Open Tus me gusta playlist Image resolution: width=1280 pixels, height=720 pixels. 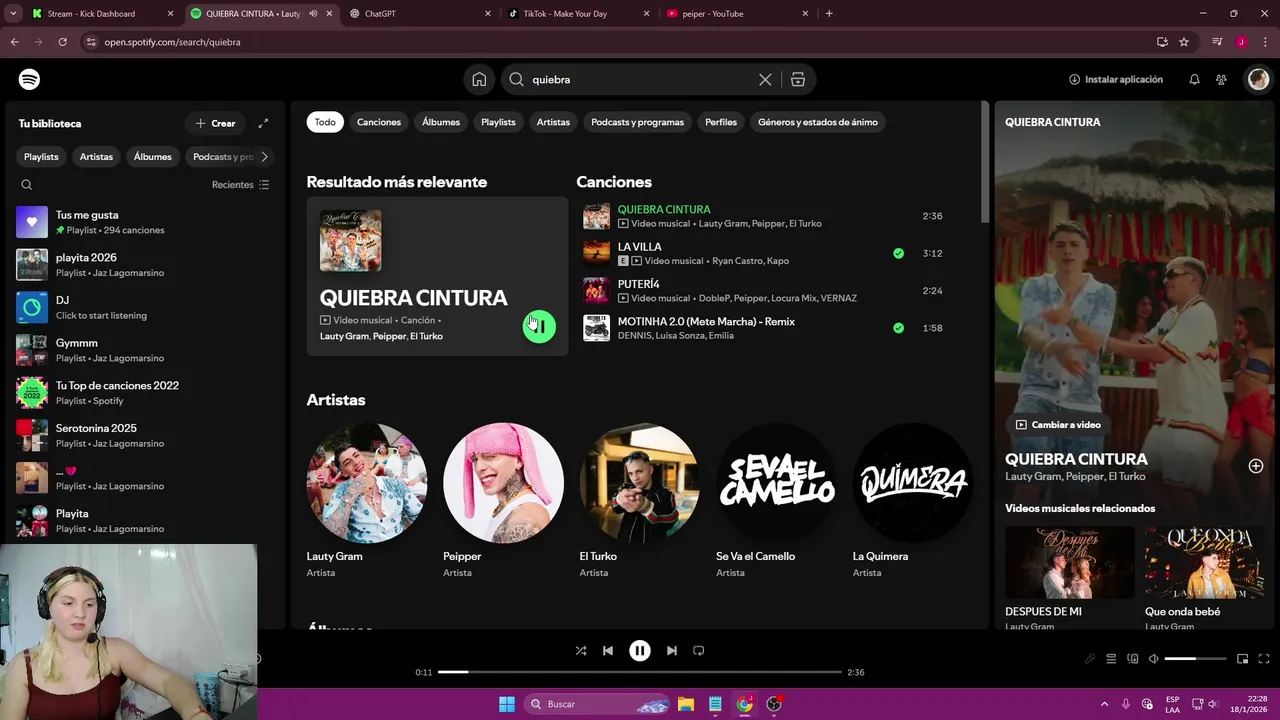pos(144,222)
